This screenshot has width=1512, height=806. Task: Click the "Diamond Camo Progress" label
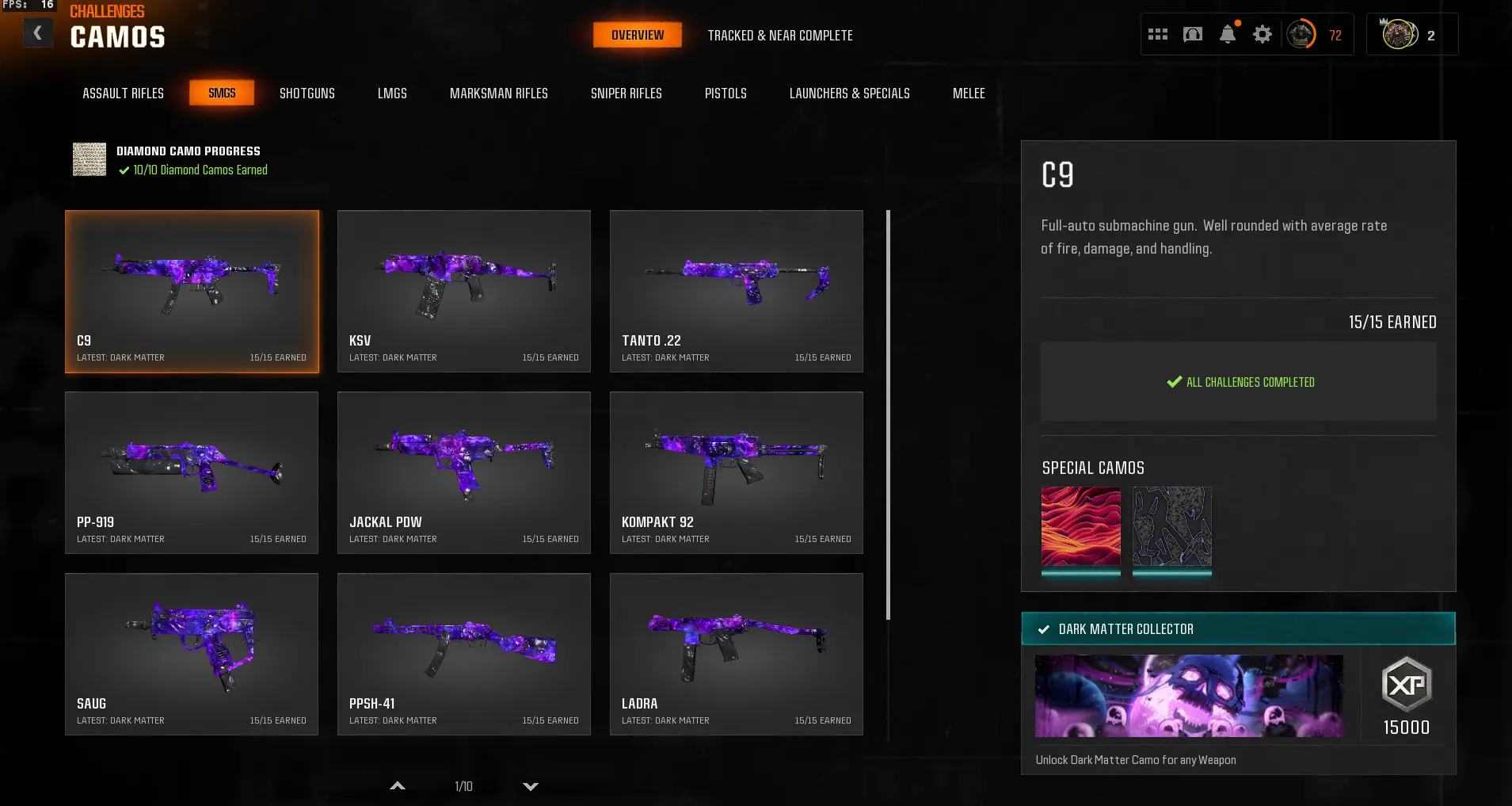tap(189, 151)
